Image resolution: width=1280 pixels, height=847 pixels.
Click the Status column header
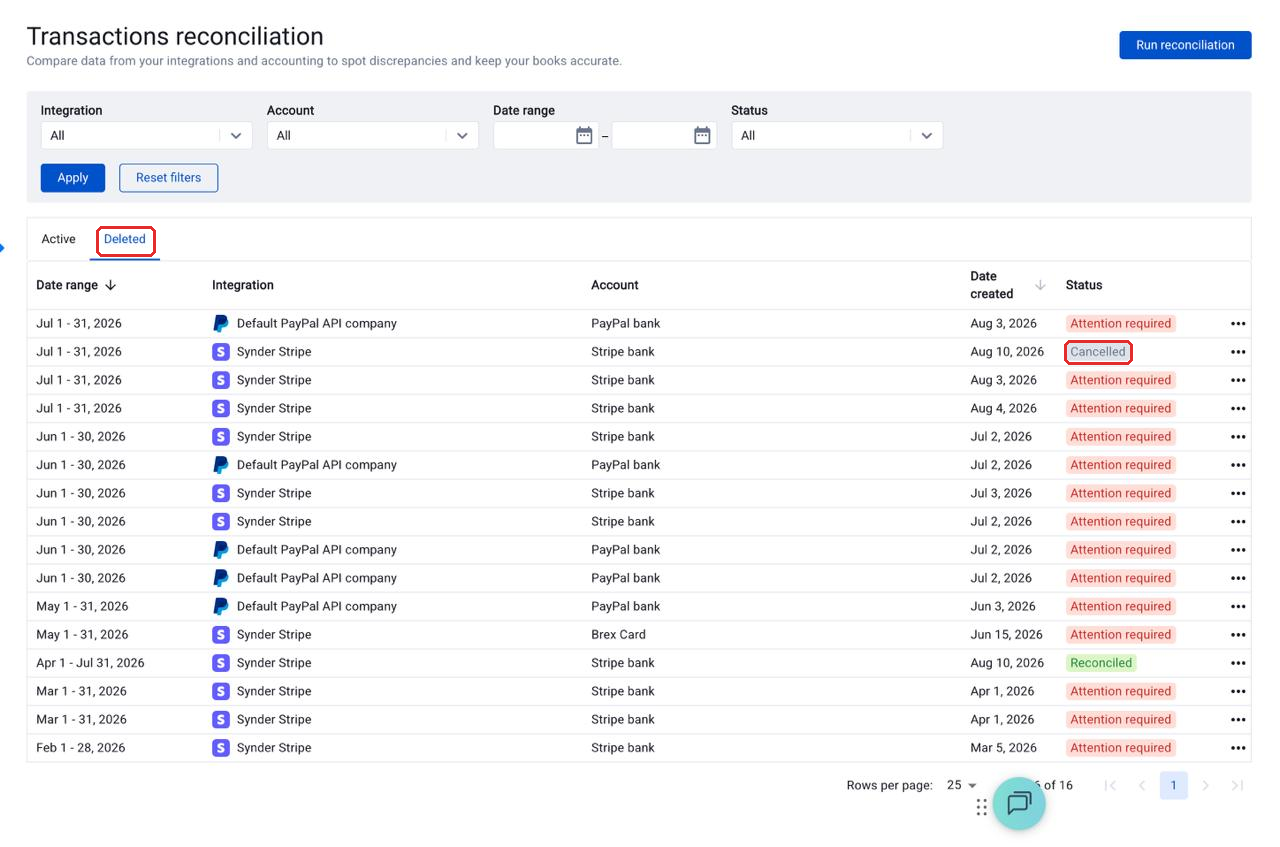click(x=1084, y=285)
